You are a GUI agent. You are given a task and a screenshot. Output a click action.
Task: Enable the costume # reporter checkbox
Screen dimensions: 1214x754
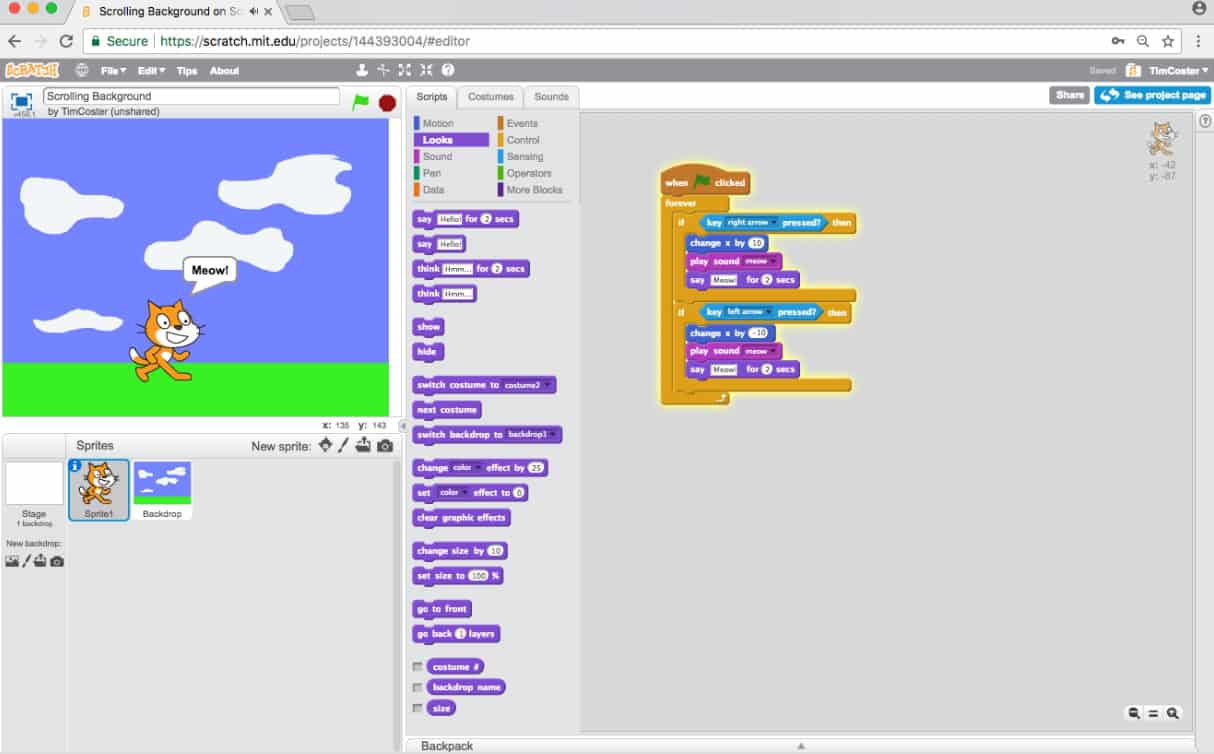point(417,666)
